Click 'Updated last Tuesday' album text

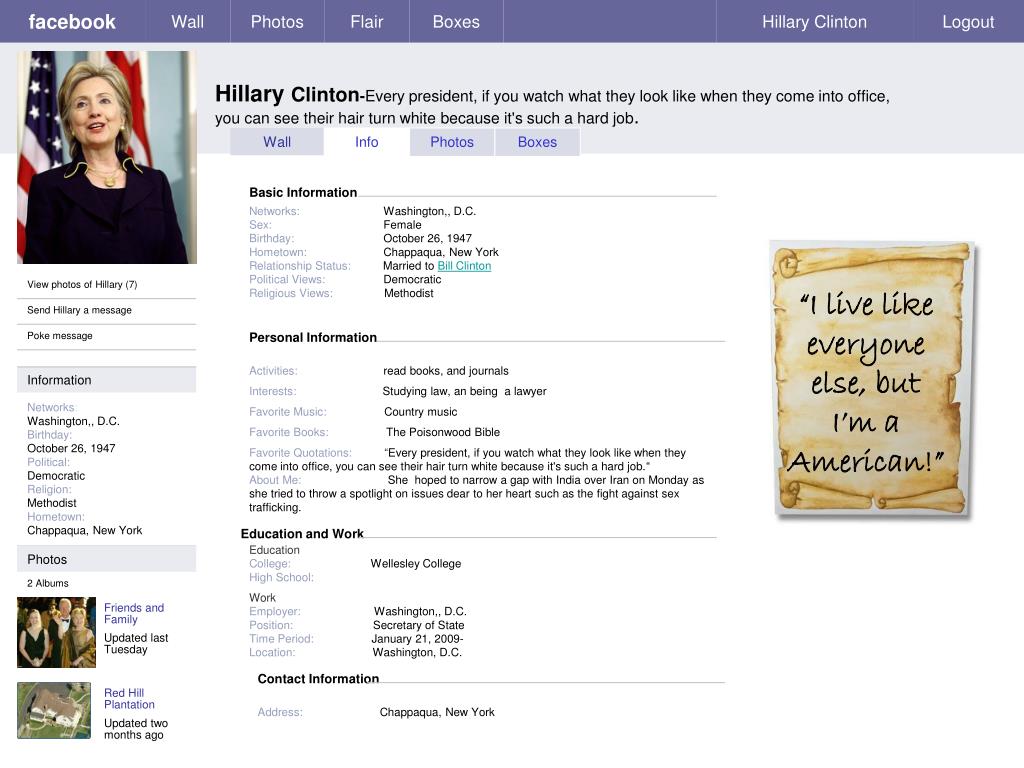click(136, 643)
